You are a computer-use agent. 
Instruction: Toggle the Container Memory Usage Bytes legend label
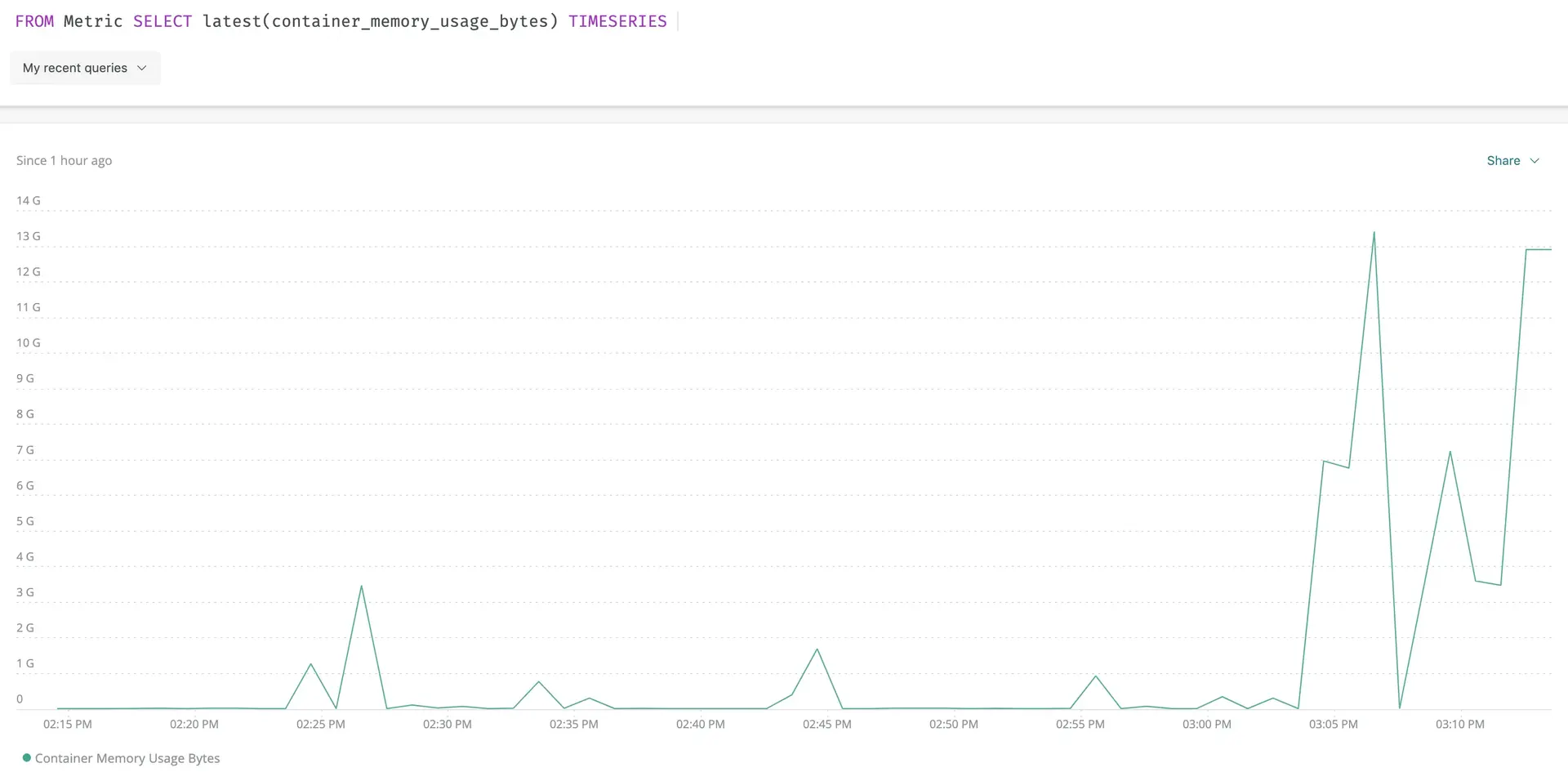[x=127, y=758]
